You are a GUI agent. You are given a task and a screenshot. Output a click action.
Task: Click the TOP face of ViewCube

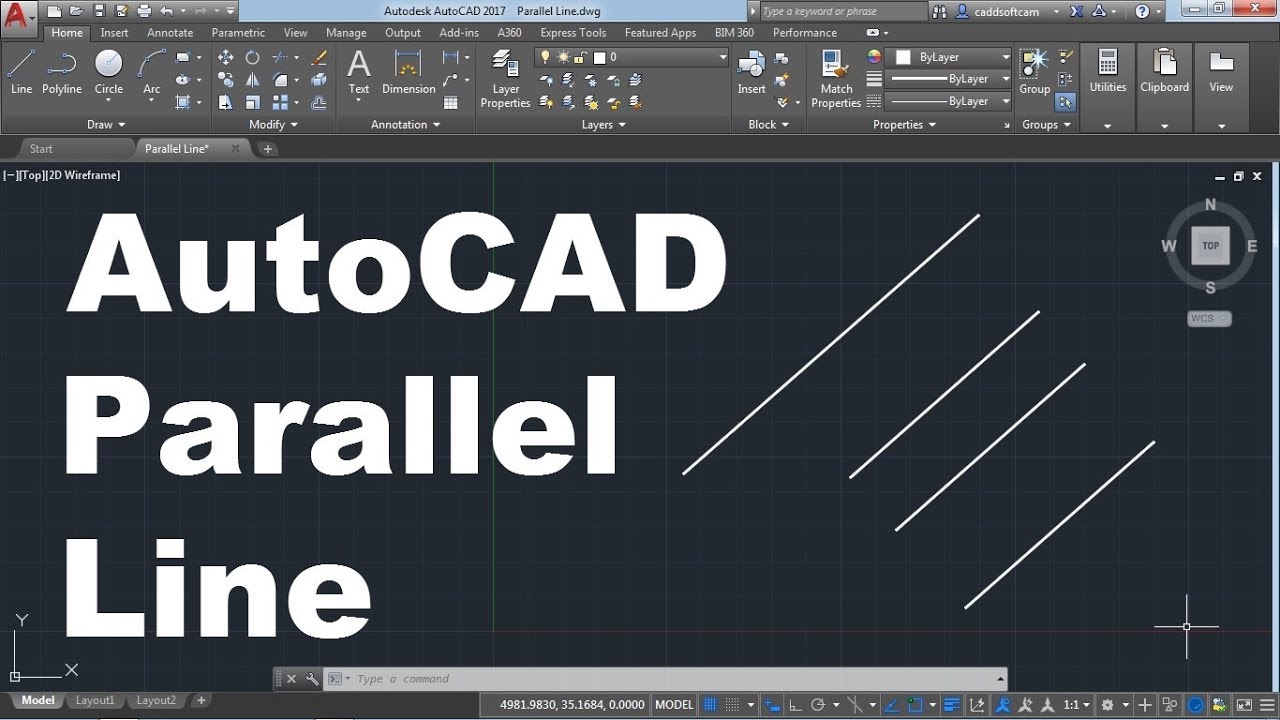pyautogui.click(x=1210, y=246)
